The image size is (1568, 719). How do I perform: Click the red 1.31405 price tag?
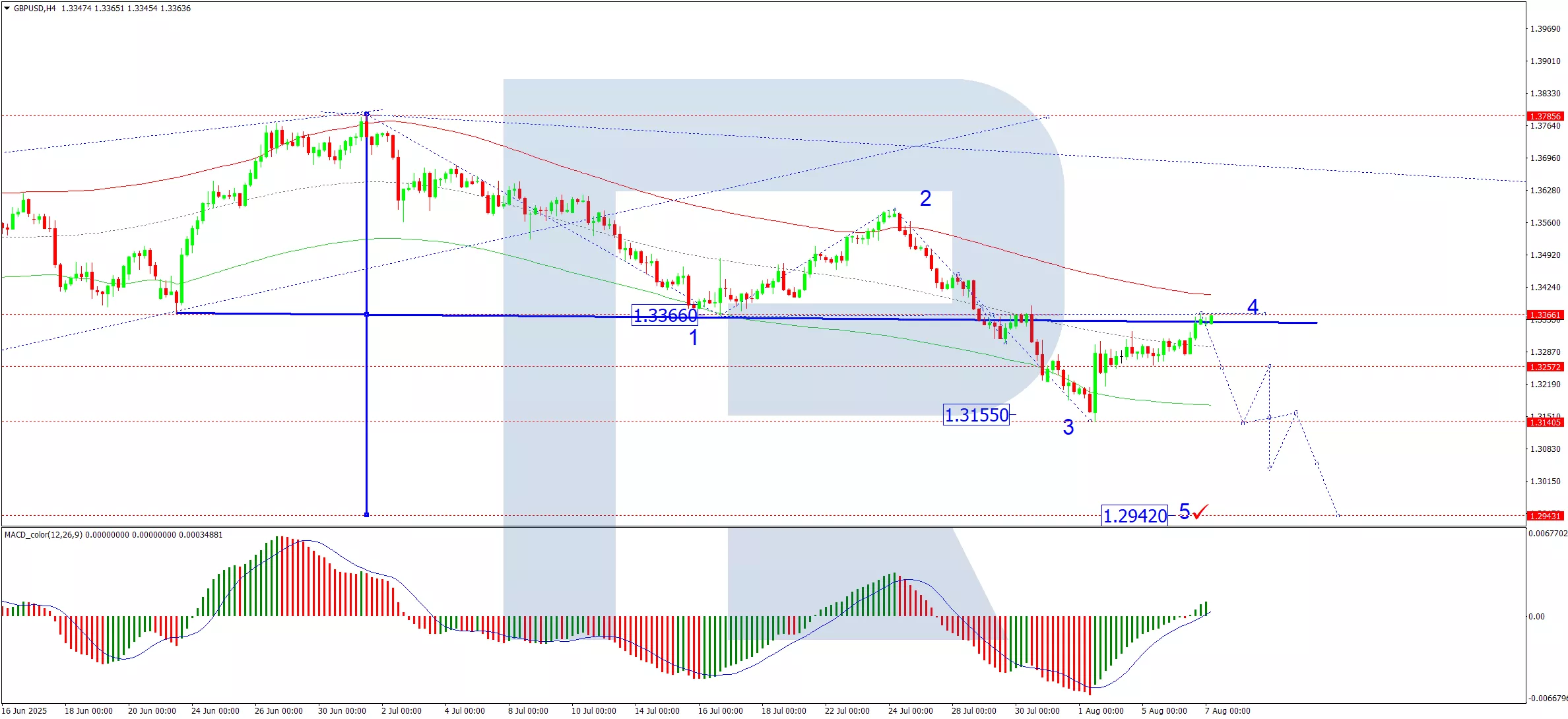[1545, 422]
